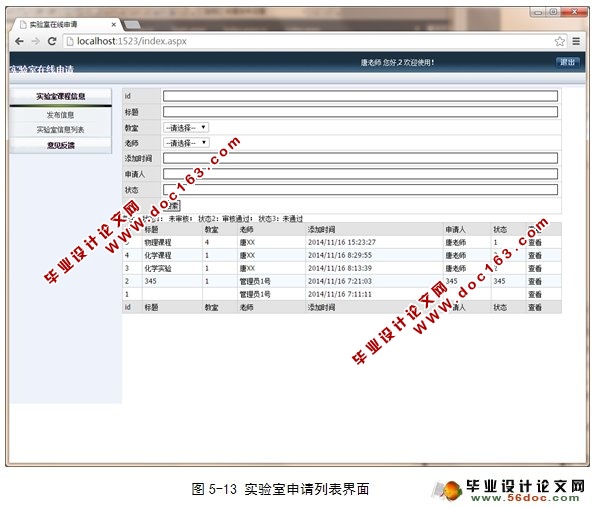Open 意见反馈 in the sidebar
This screenshot has height=508, width=595.
(61, 145)
